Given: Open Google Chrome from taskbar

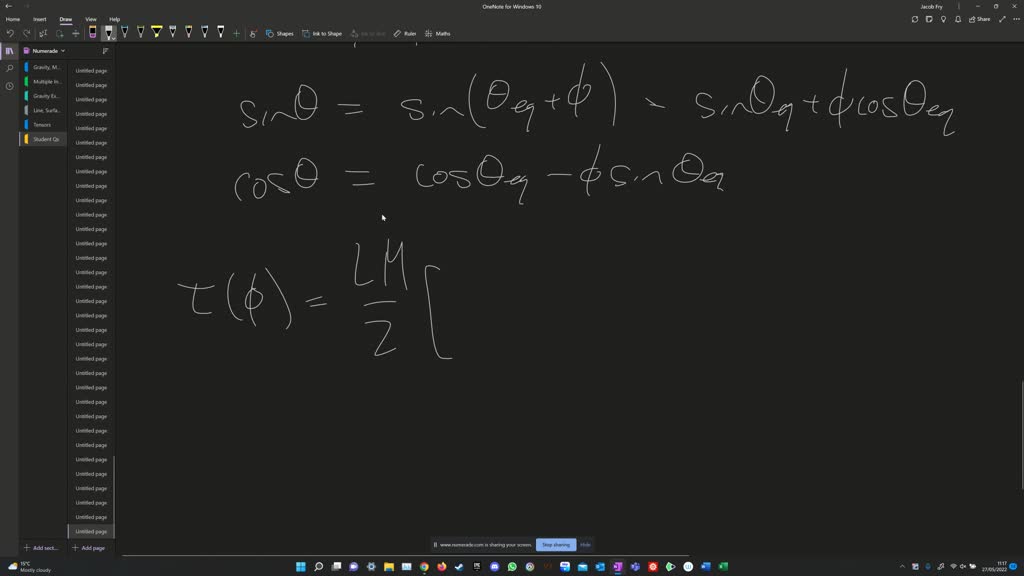Looking at the screenshot, I should (x=424, y=566).
